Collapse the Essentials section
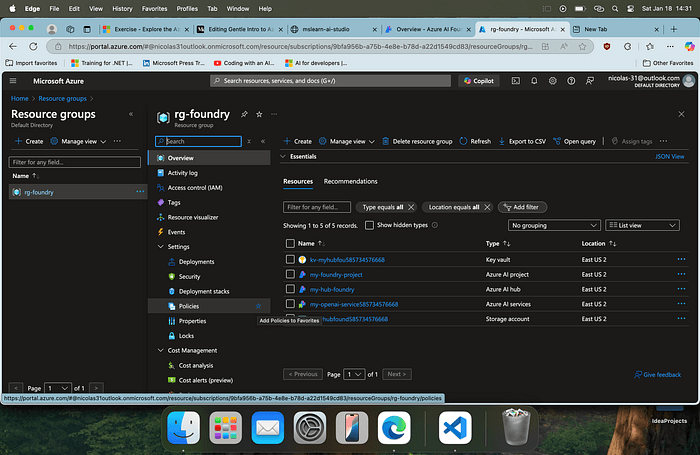The width and height of the screenshot is (700, 455). pyautogui.click(x=283, y=156)
